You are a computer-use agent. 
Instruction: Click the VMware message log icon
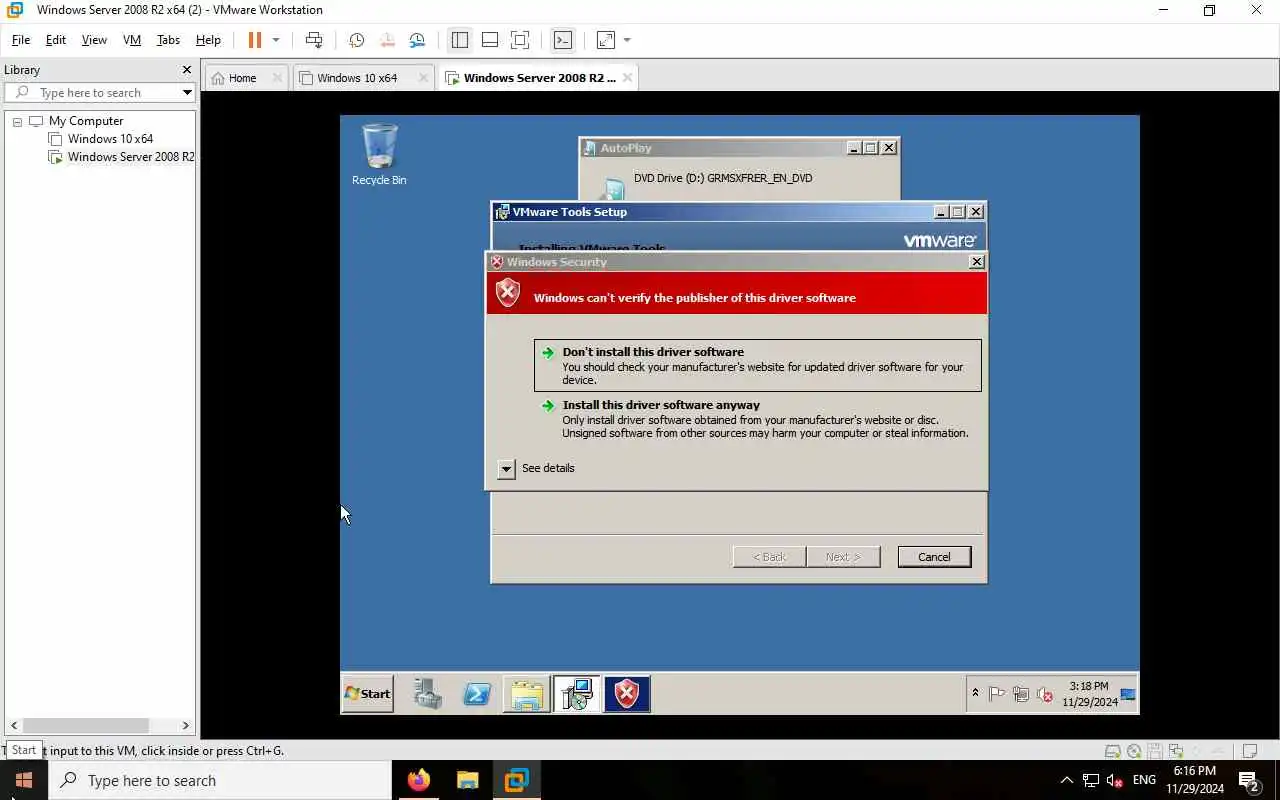tap(1249, 751)
